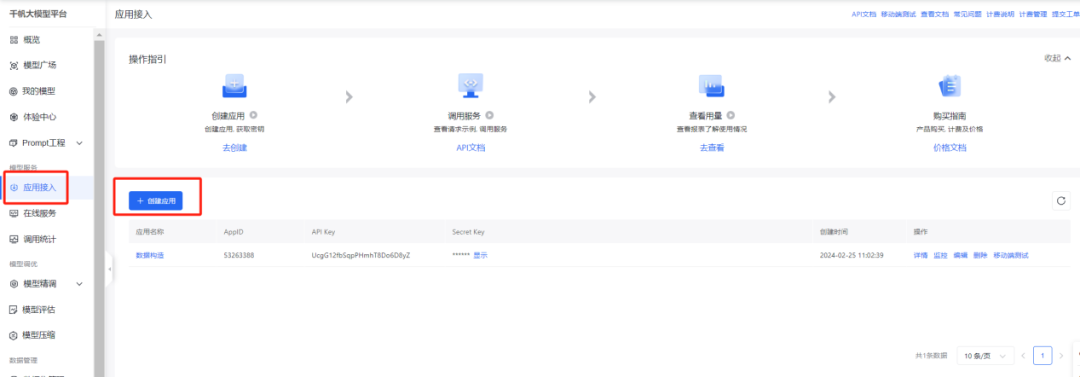Click 移动端测试 in the 数据构造 row

pyautogui.click(x=1010, y=255)
